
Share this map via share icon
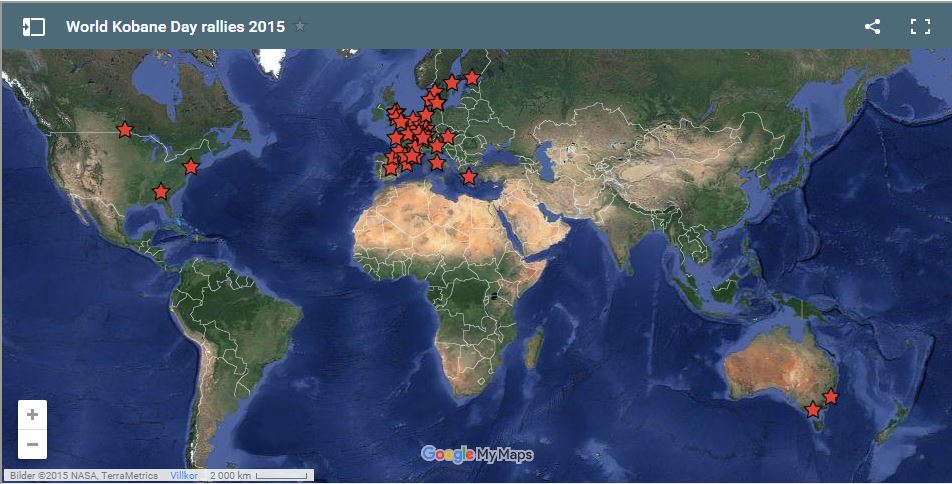click(872, 26)
